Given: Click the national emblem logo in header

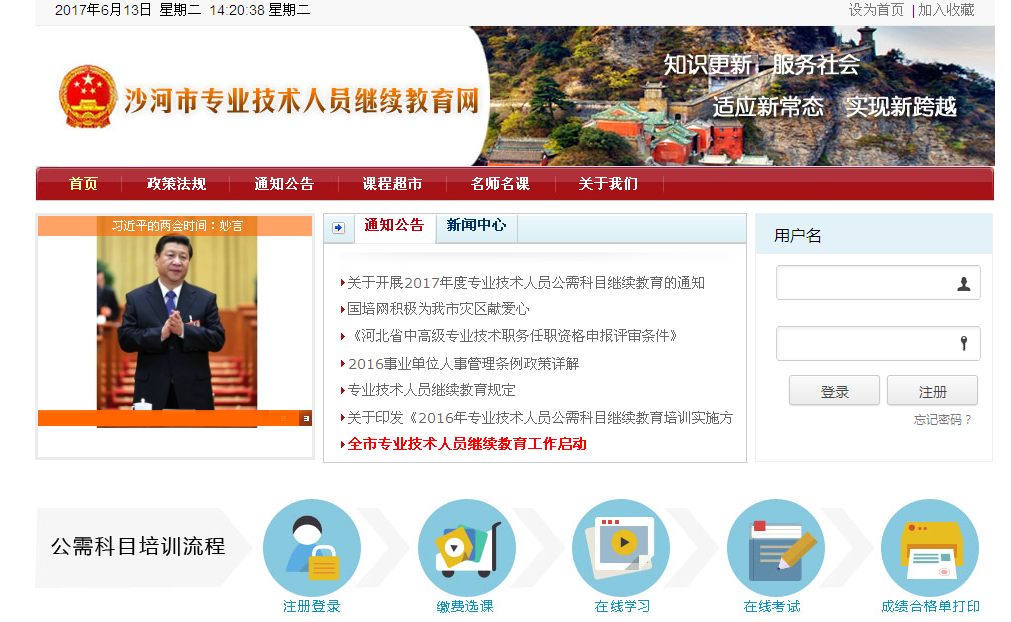Looking at the screenshot, I should (87, 96).
